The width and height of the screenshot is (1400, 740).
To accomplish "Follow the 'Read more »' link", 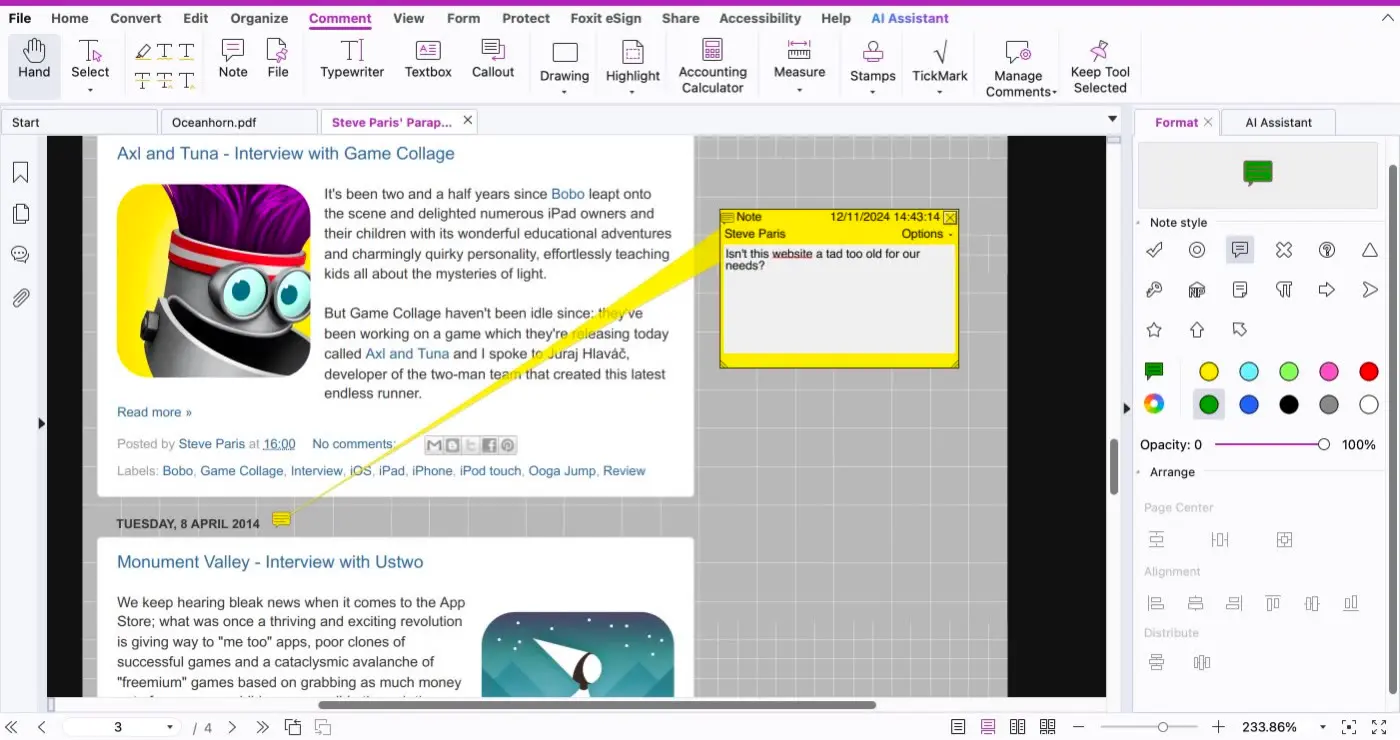I will click(154, 412).
